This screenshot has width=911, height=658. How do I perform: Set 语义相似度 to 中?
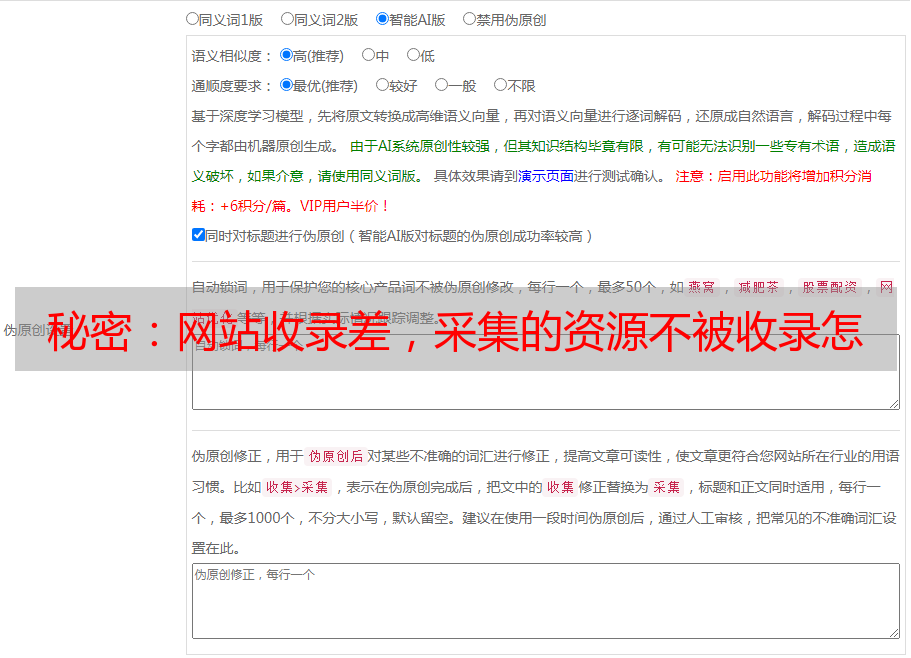368,55
